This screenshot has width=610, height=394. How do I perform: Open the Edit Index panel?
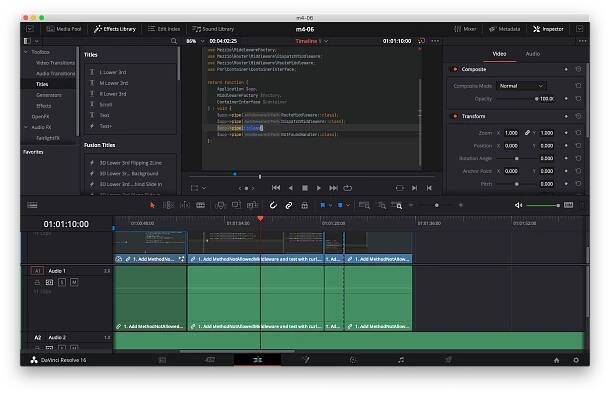pyautogui.click(x=164, y=29)
